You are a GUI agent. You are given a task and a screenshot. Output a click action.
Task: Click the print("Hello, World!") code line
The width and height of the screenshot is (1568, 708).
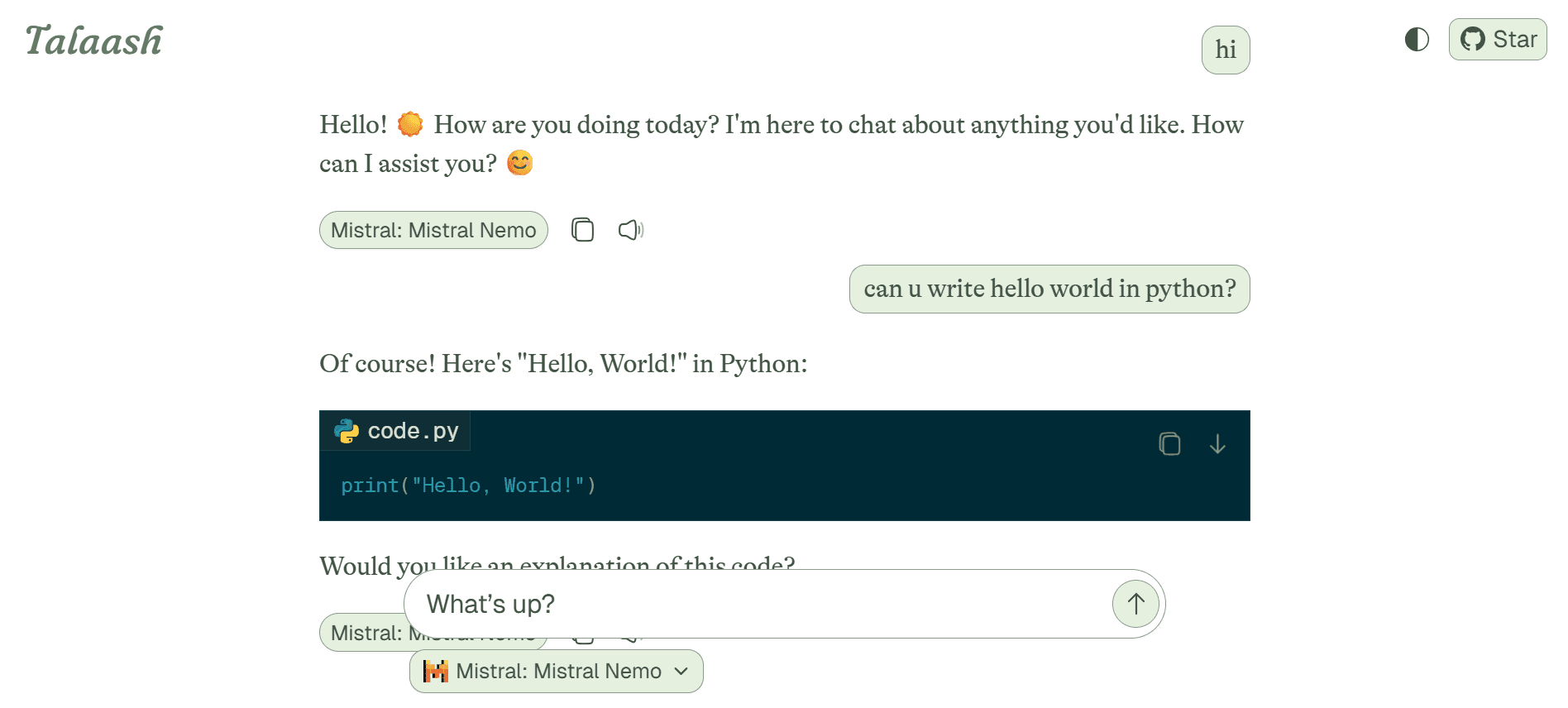pyautogui.click(x=468, y=486)
